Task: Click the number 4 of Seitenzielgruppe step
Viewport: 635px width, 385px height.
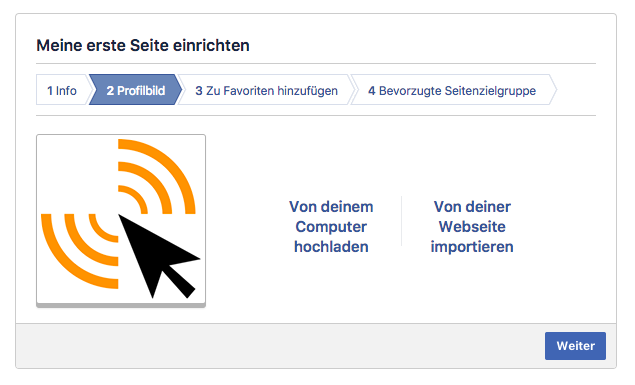Action: [x=371, y=91]
